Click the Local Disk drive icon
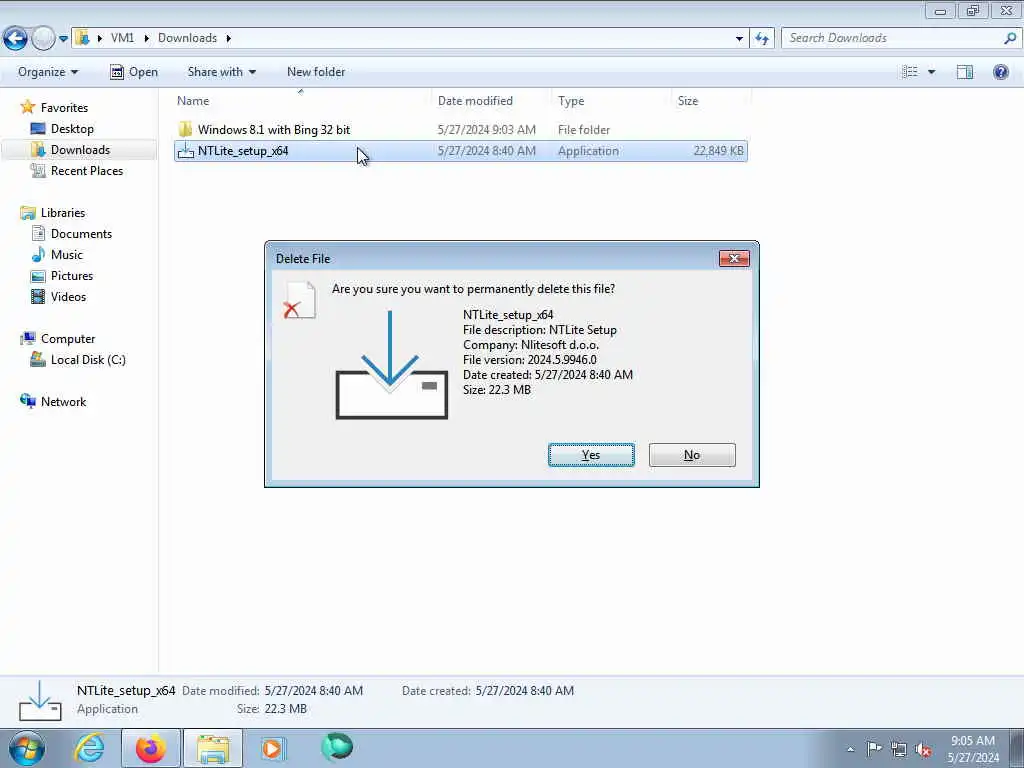This screenshot has width=1024, height=768. [38, 360]
